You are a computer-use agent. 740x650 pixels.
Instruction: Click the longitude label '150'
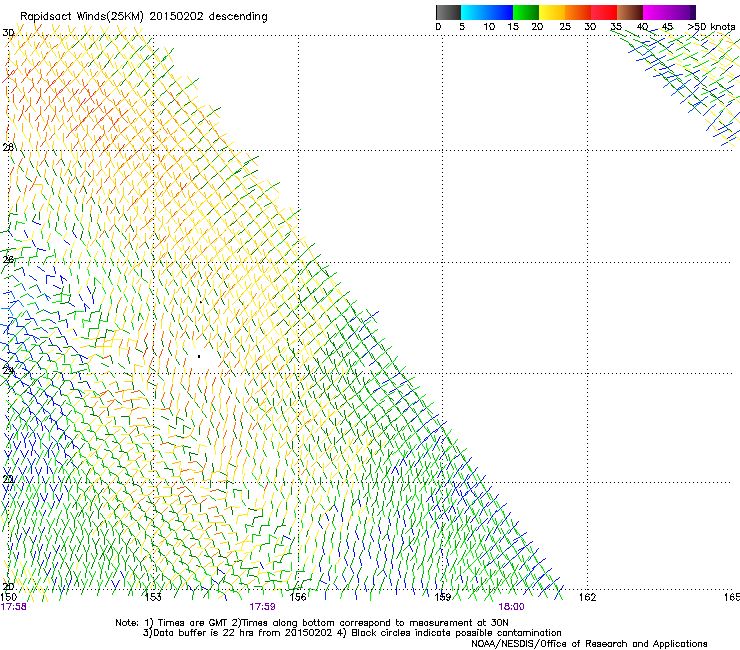click(8, 597)
